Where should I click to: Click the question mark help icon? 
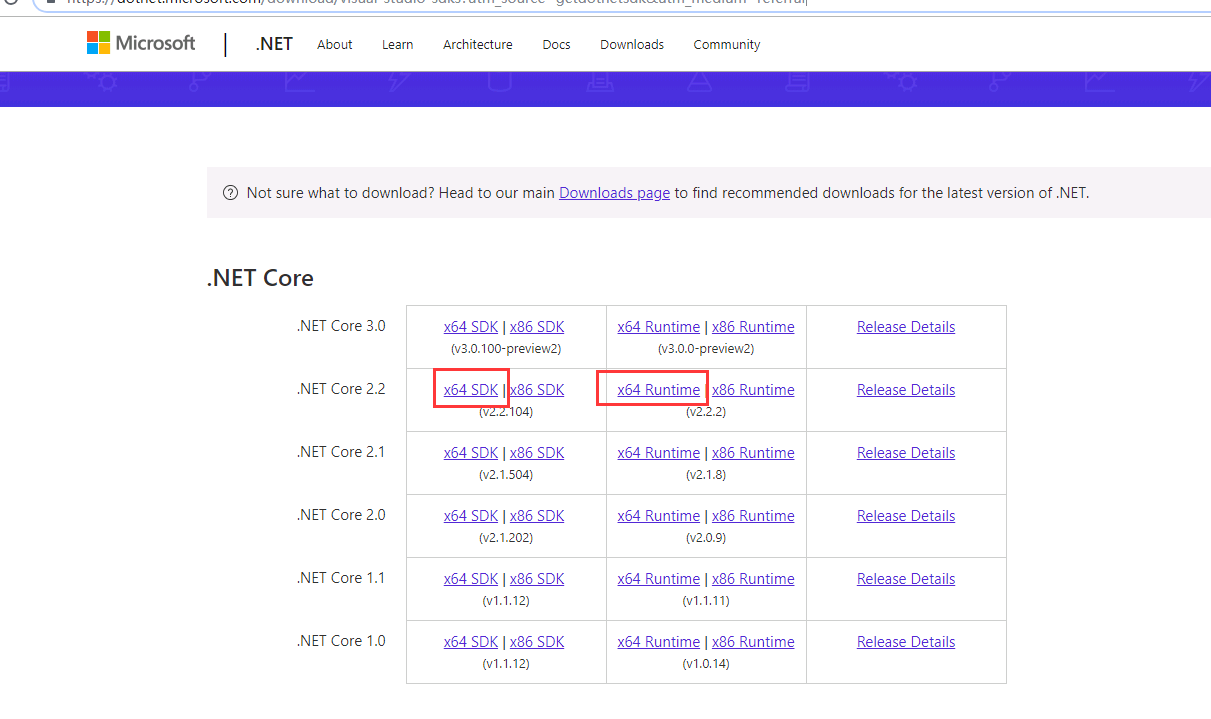tap(231, 193)
